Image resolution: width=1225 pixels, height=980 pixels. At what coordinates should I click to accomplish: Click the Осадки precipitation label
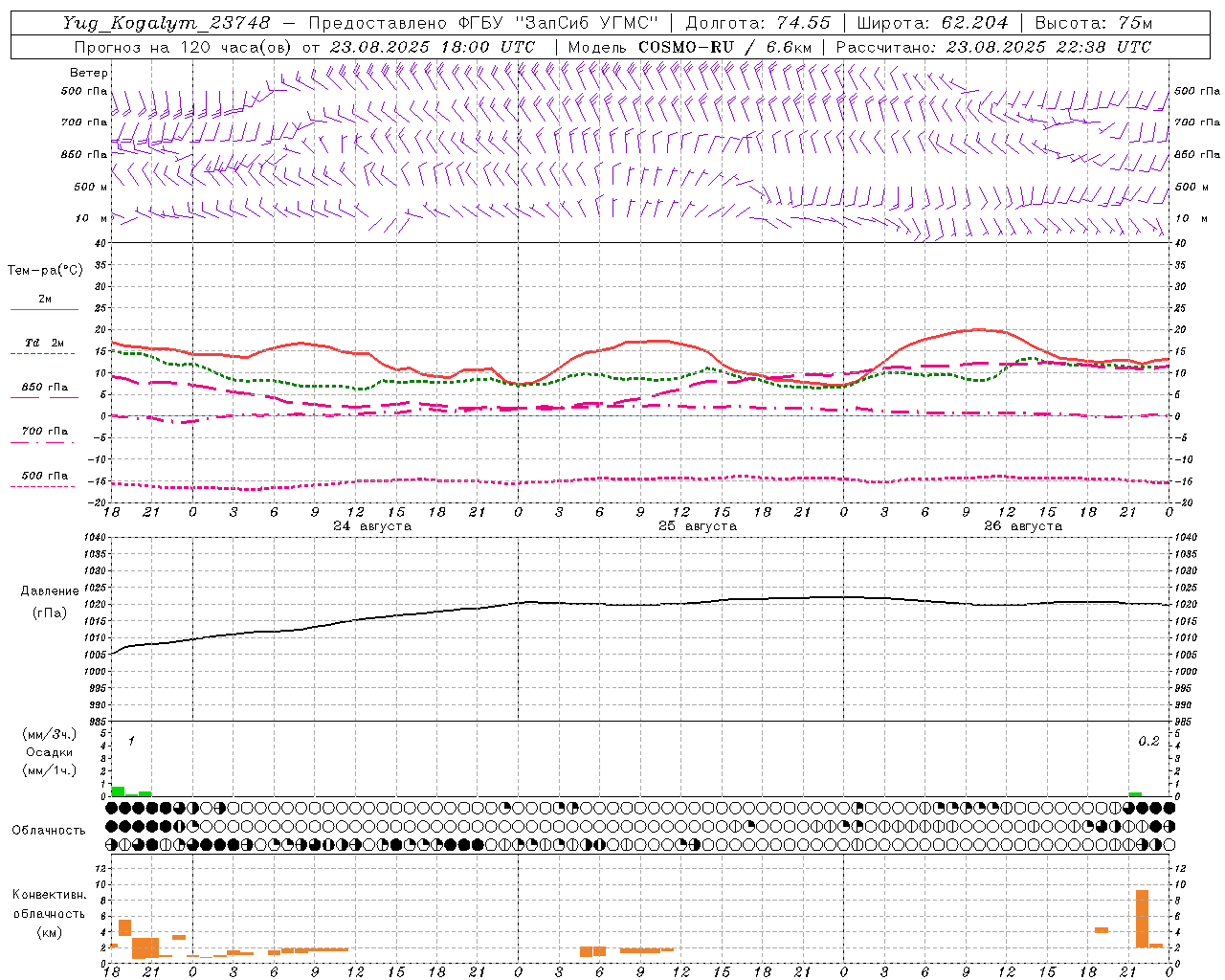(x=50, y=752)
